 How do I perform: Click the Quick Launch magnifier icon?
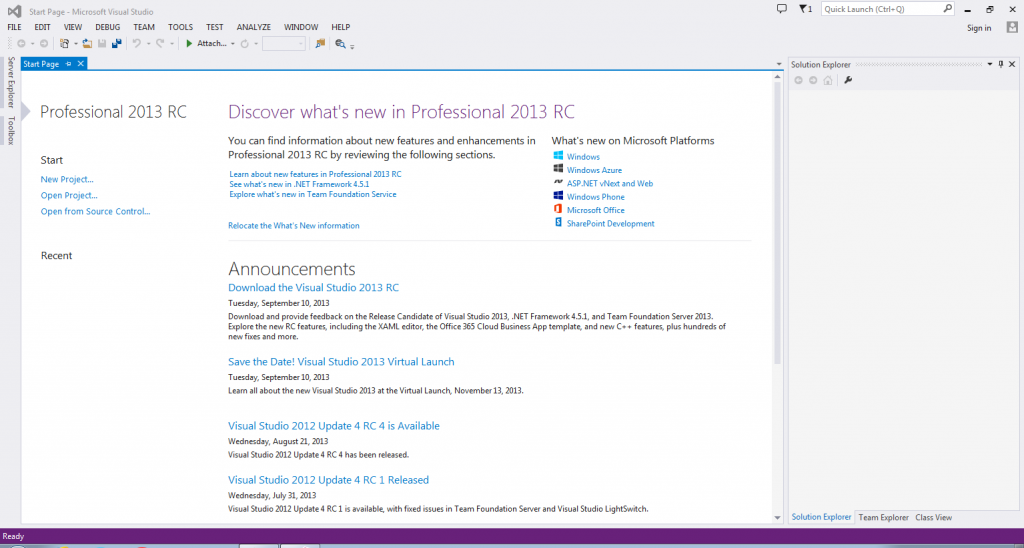(x=948, y=9)
